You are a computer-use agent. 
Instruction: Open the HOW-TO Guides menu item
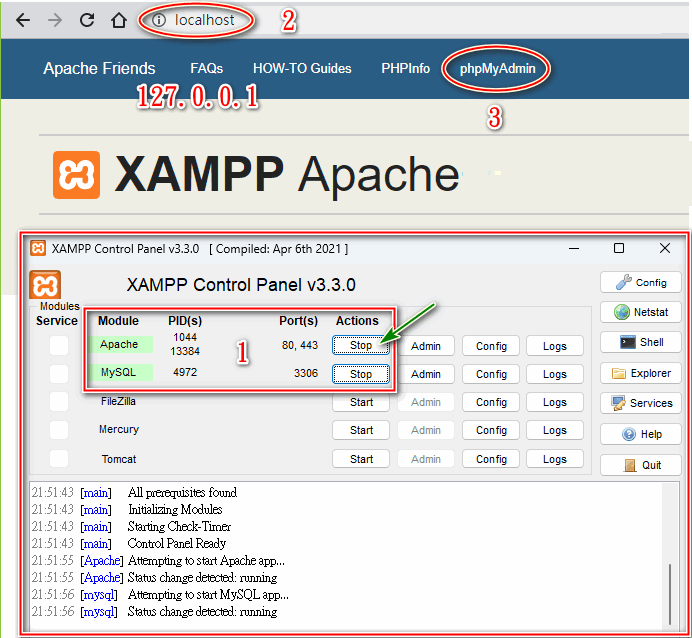(x=302, y=69)
